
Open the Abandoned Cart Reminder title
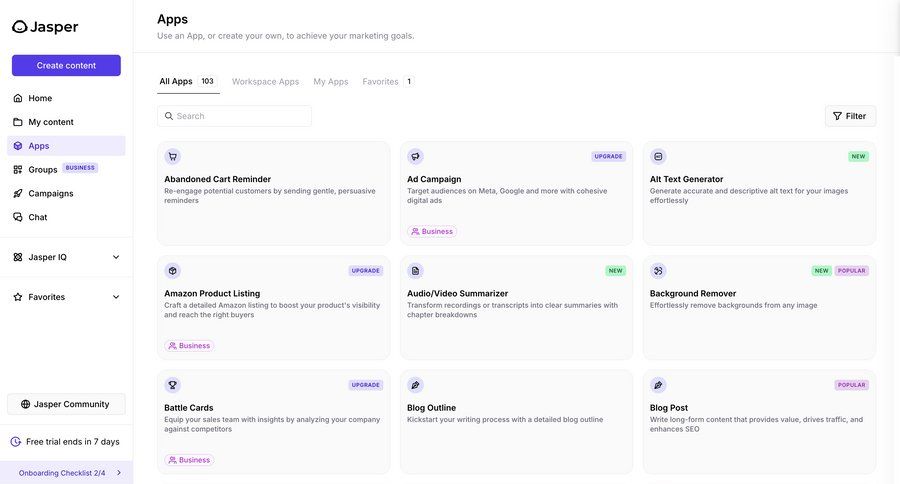[218, 179]
